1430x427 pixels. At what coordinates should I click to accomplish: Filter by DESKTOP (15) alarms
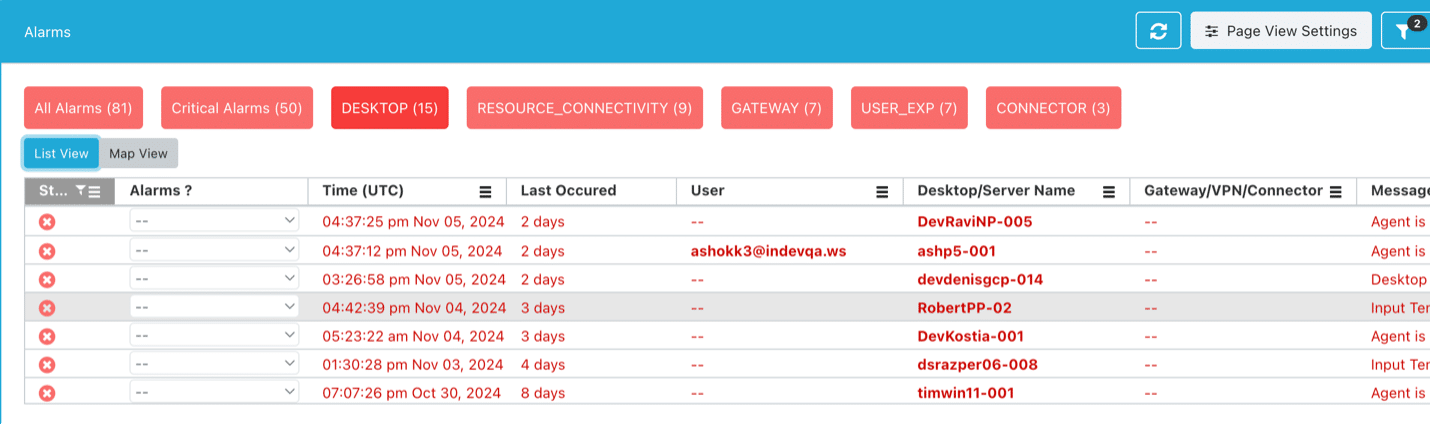click(390, 108)
